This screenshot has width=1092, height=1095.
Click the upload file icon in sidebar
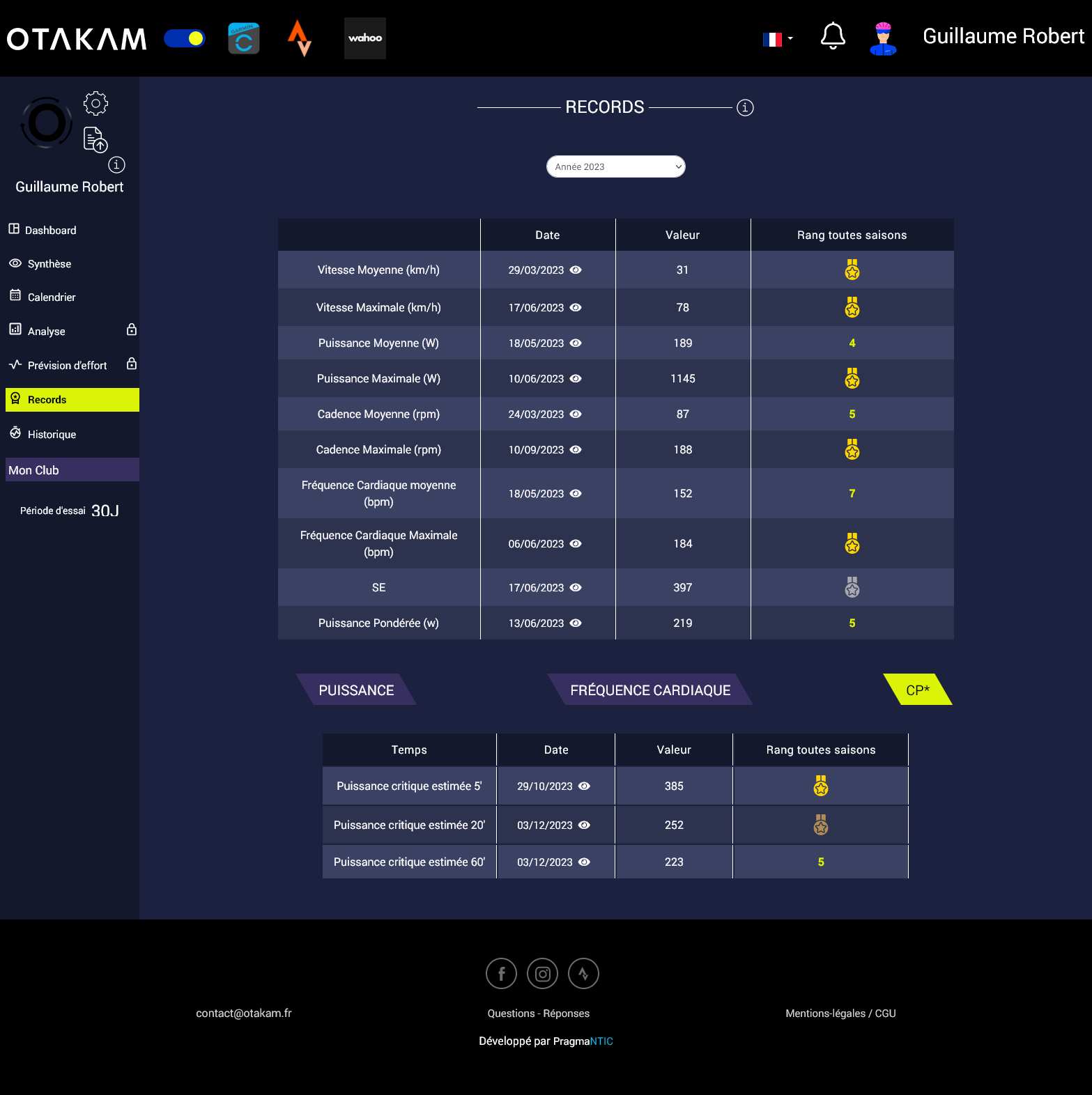[x=95, y=139]
